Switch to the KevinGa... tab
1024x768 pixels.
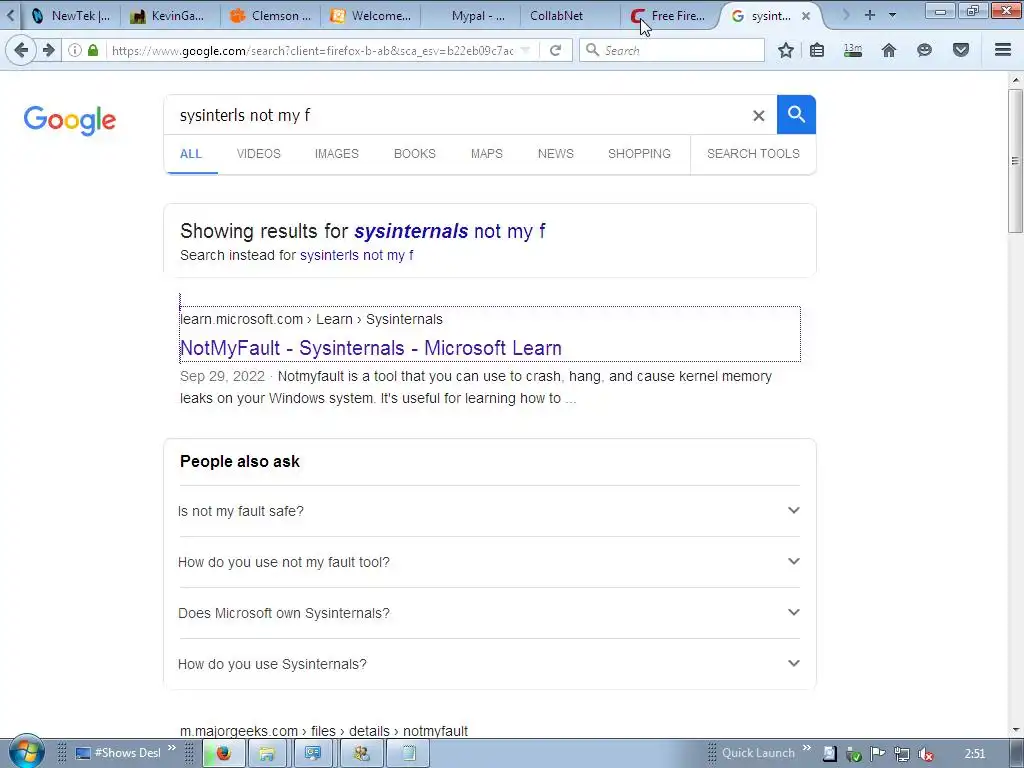pyautogui.click(x=169, y=16)
